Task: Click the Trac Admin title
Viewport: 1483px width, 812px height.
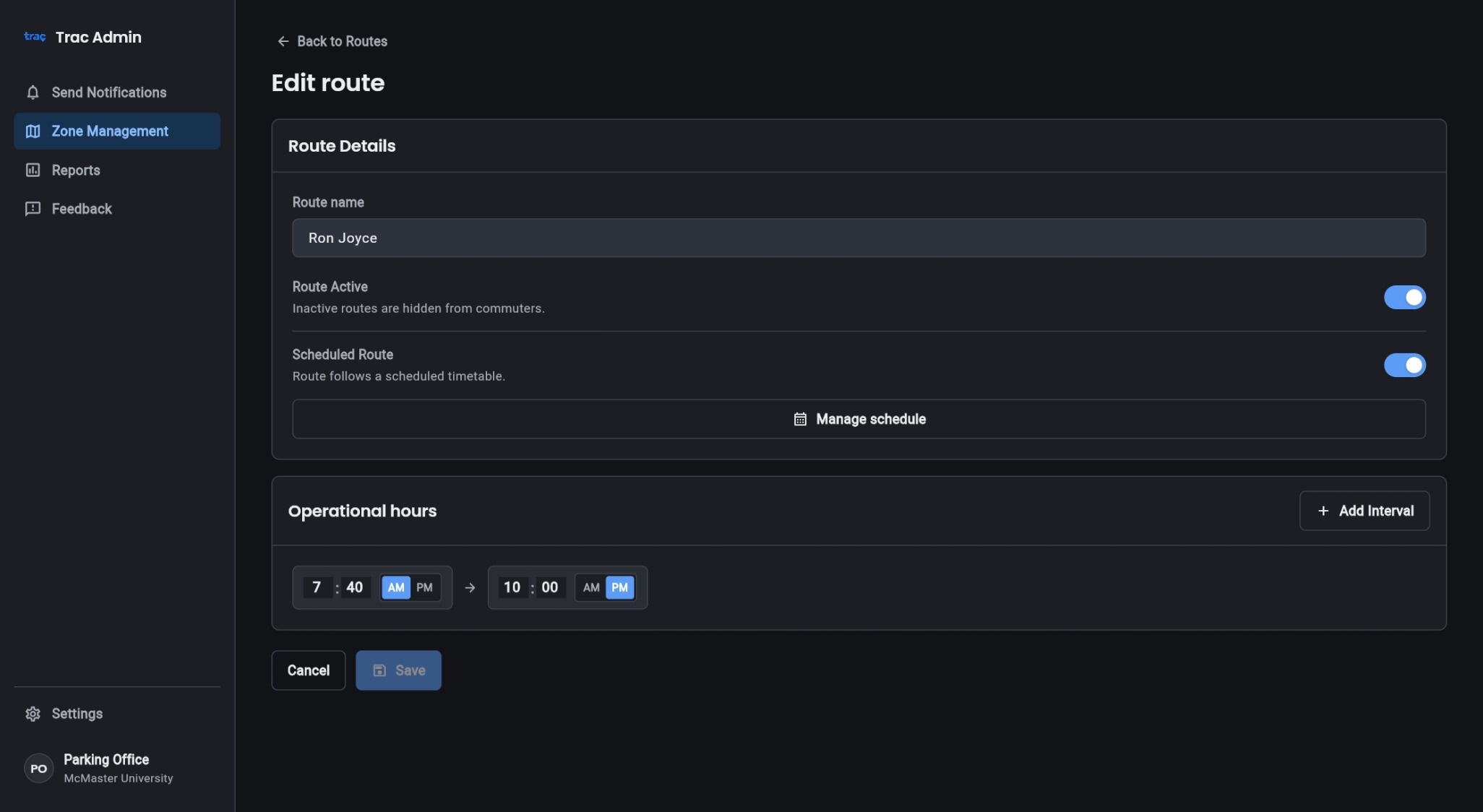Action: click(x=98, y=37)
